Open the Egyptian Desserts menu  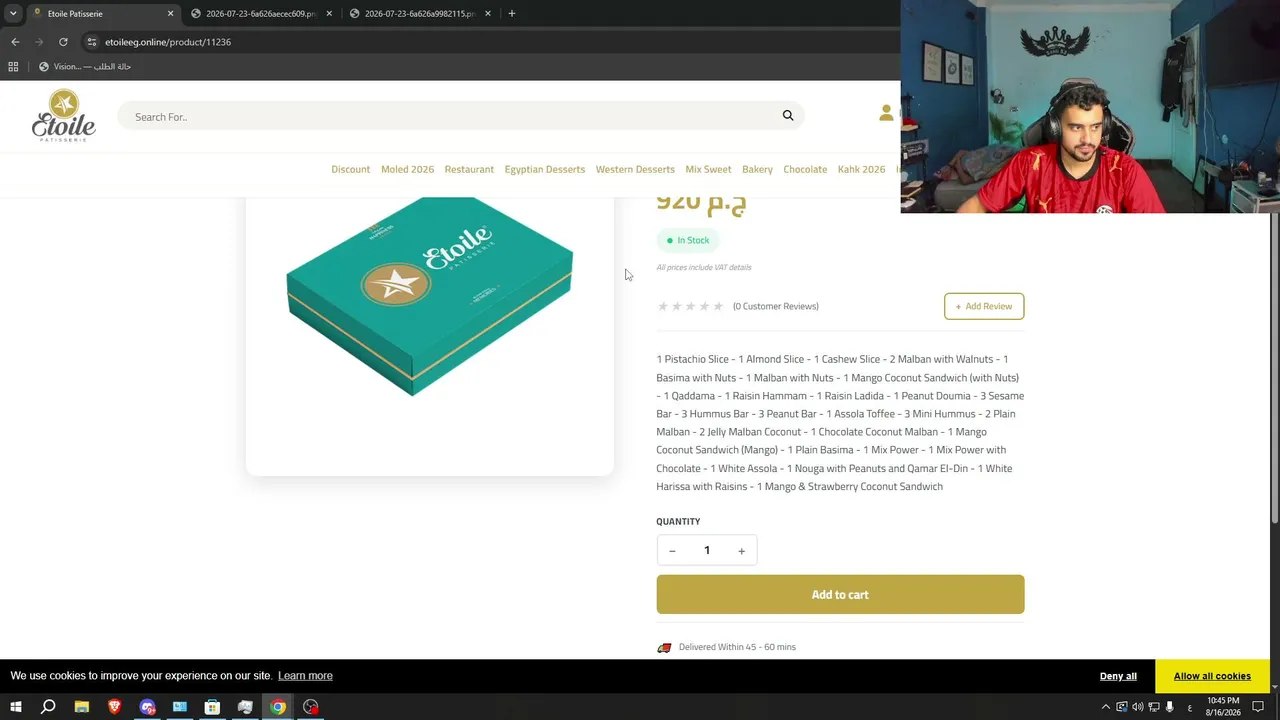(545, 169)
